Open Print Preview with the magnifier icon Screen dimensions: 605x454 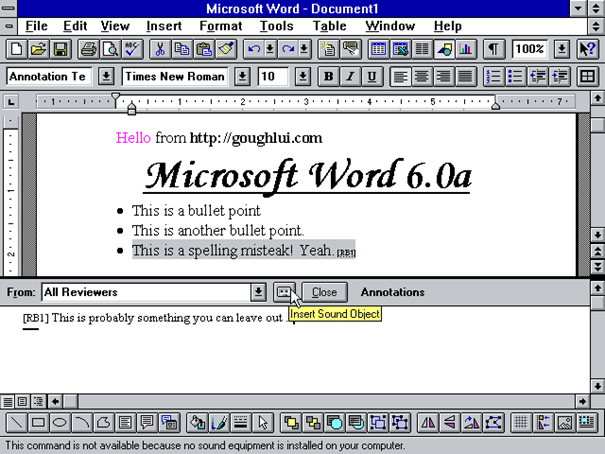coord(110,49)
